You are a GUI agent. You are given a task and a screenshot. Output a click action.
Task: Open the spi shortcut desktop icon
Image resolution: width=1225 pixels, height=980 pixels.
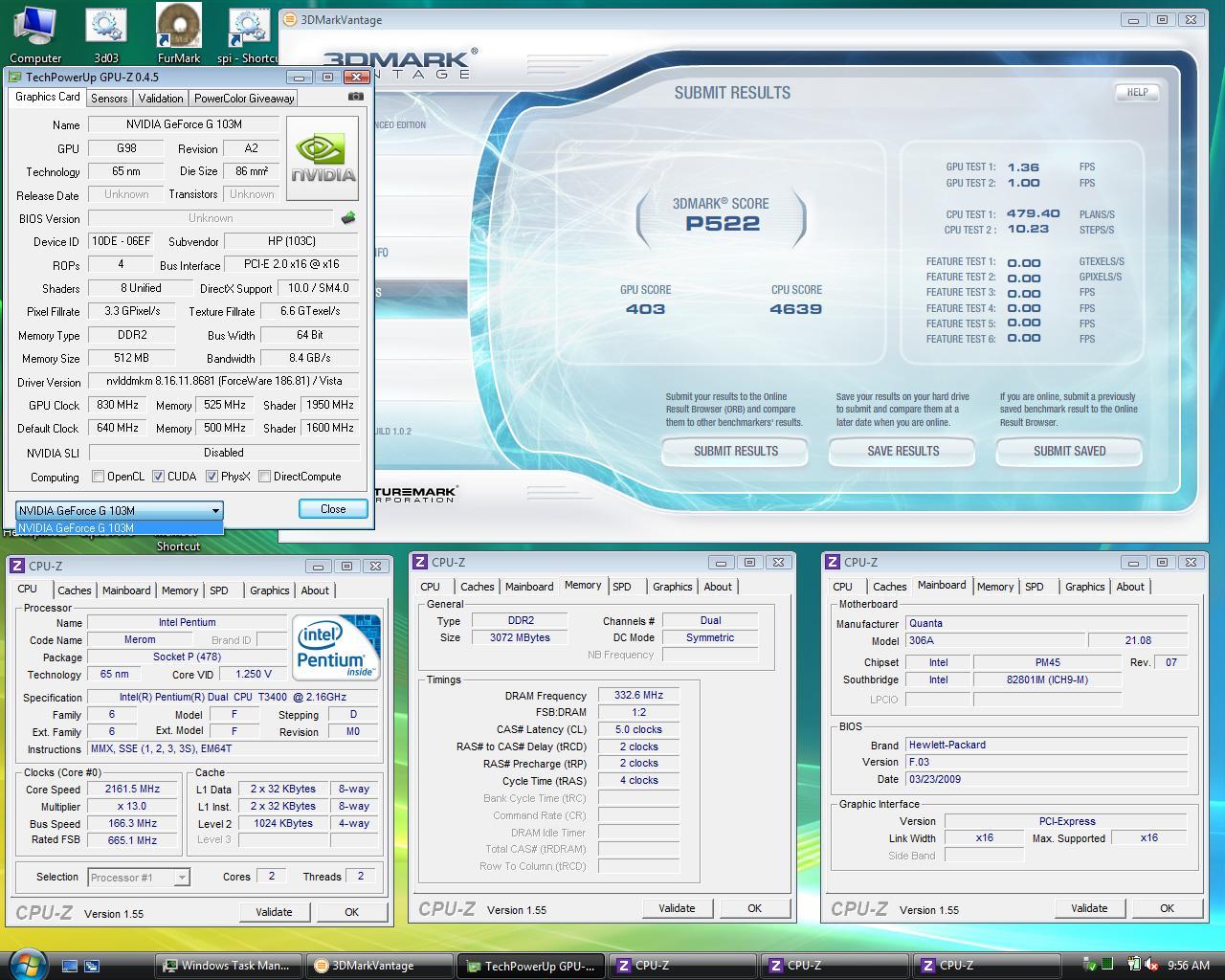[249, 35]
